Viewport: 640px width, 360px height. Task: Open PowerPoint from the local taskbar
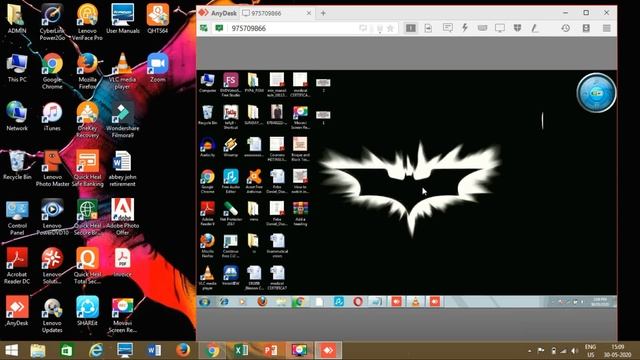tap(270, 351)
